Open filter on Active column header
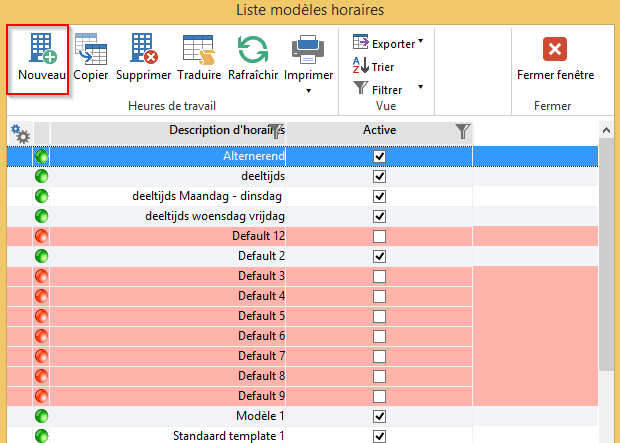 click(x=461, y=131)
